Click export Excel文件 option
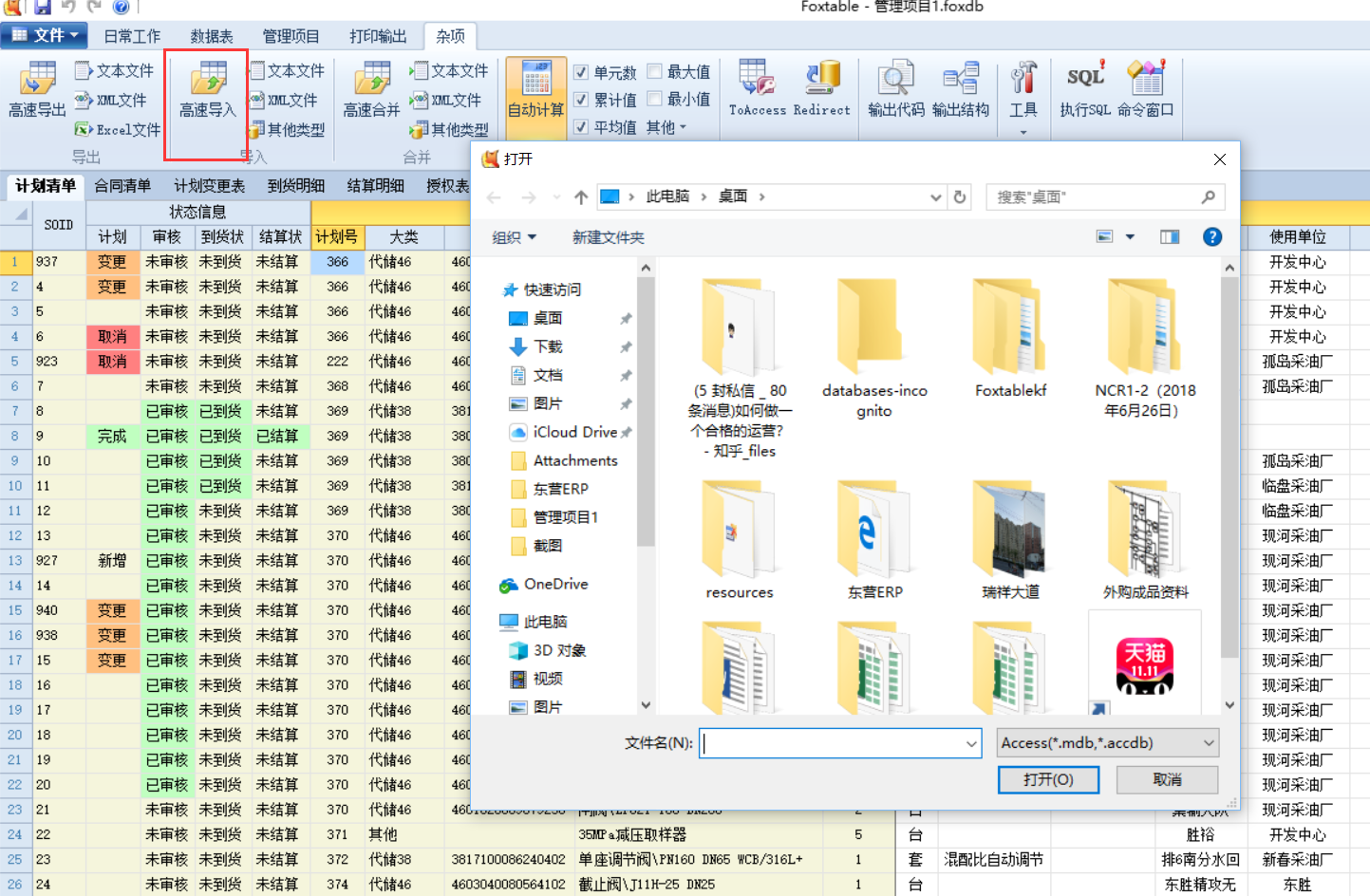Screen dimensions: 1370x896 coord(118,129)
